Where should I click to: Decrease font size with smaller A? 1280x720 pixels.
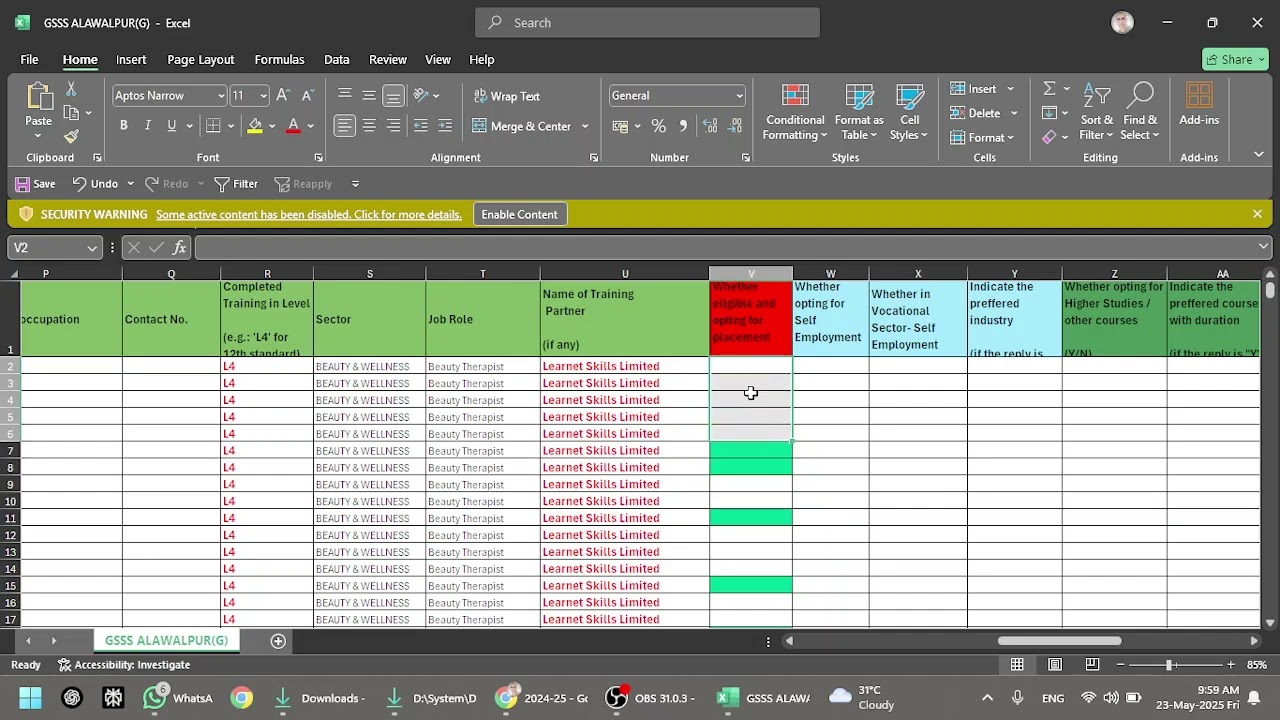pos(307,95)
